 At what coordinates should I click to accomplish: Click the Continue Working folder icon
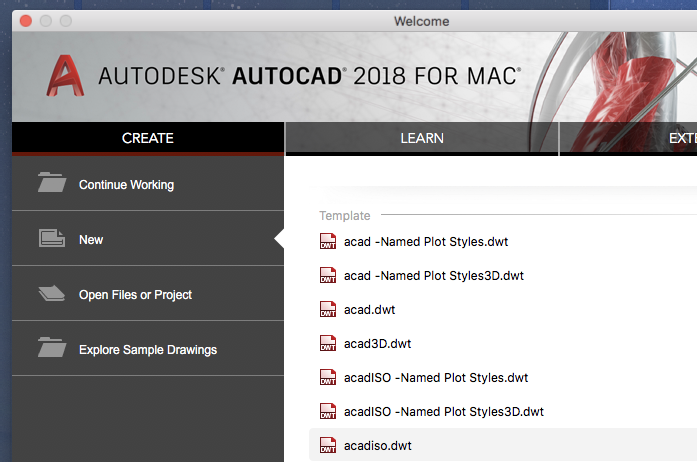point(52,182)
